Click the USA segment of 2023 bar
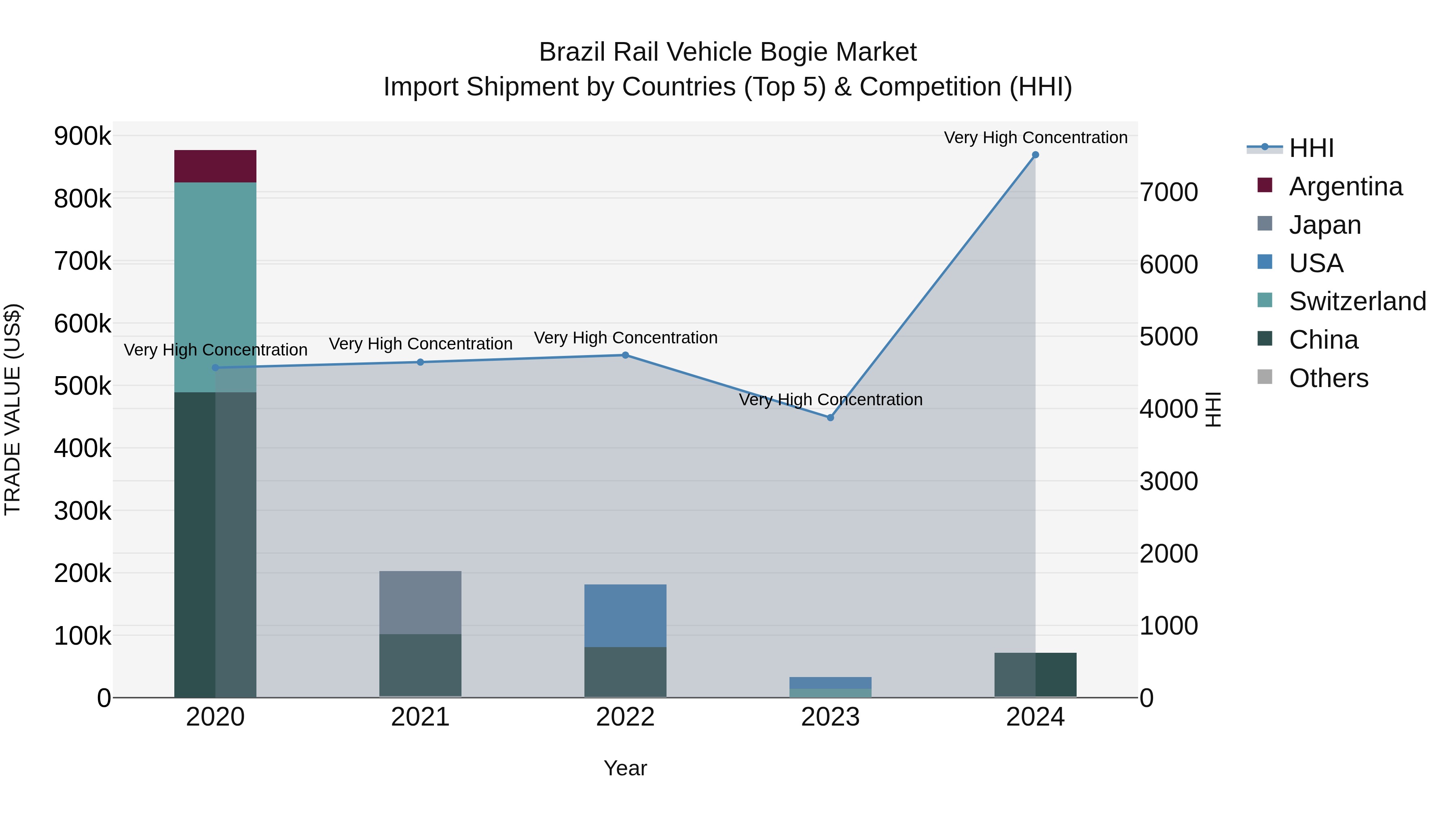This screenshot has width=1456, height=819. pos(831,683)
